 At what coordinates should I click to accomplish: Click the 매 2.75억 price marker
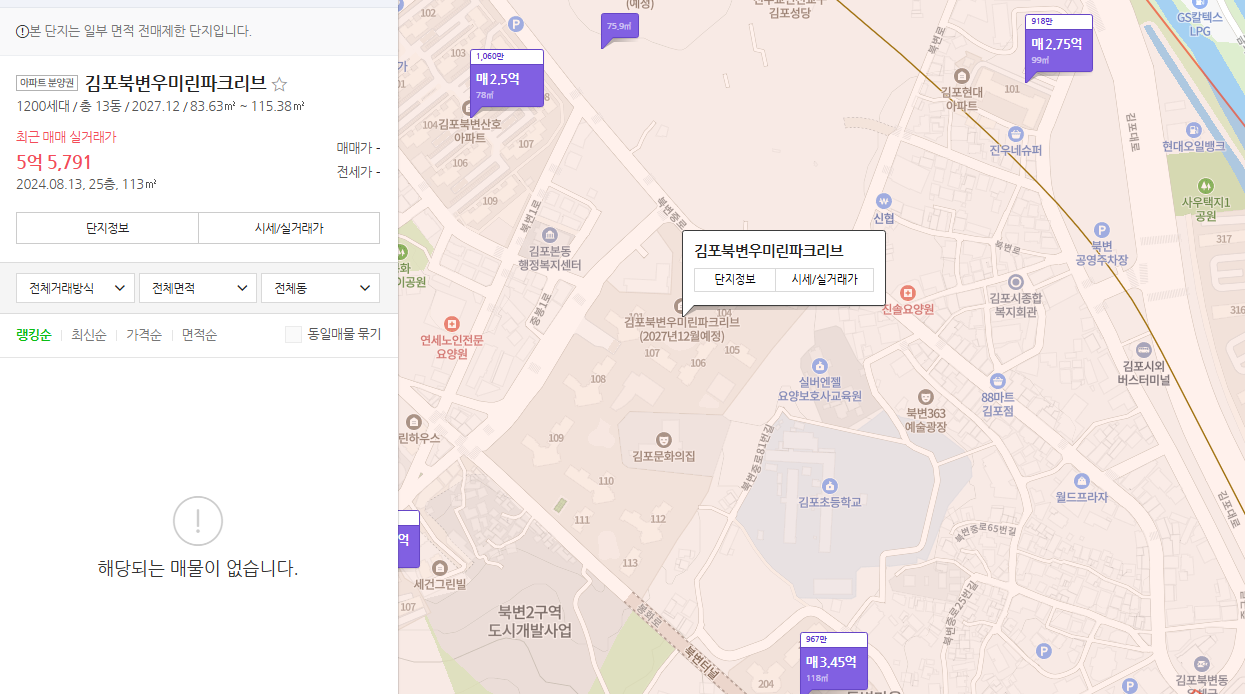(1058, 44)
